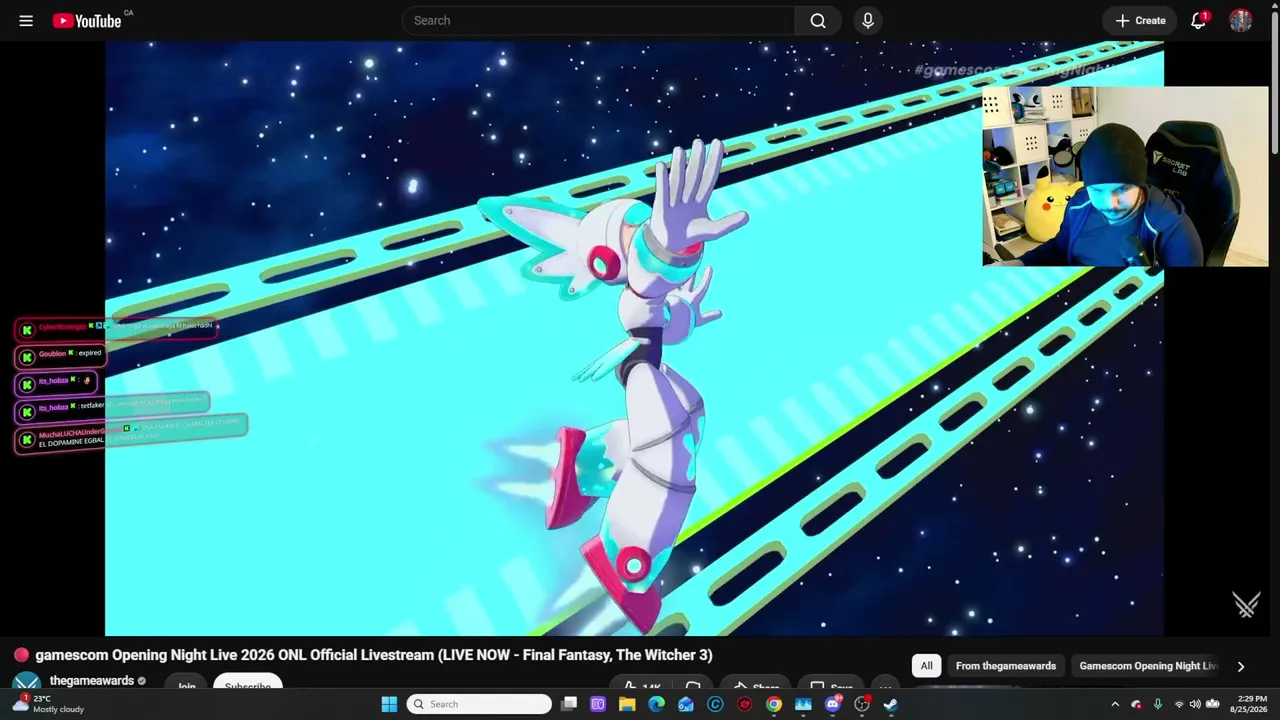1280x720 pixels.
Task: Open the blue circled C taskbar app
Action: click(x=715, y=704)
